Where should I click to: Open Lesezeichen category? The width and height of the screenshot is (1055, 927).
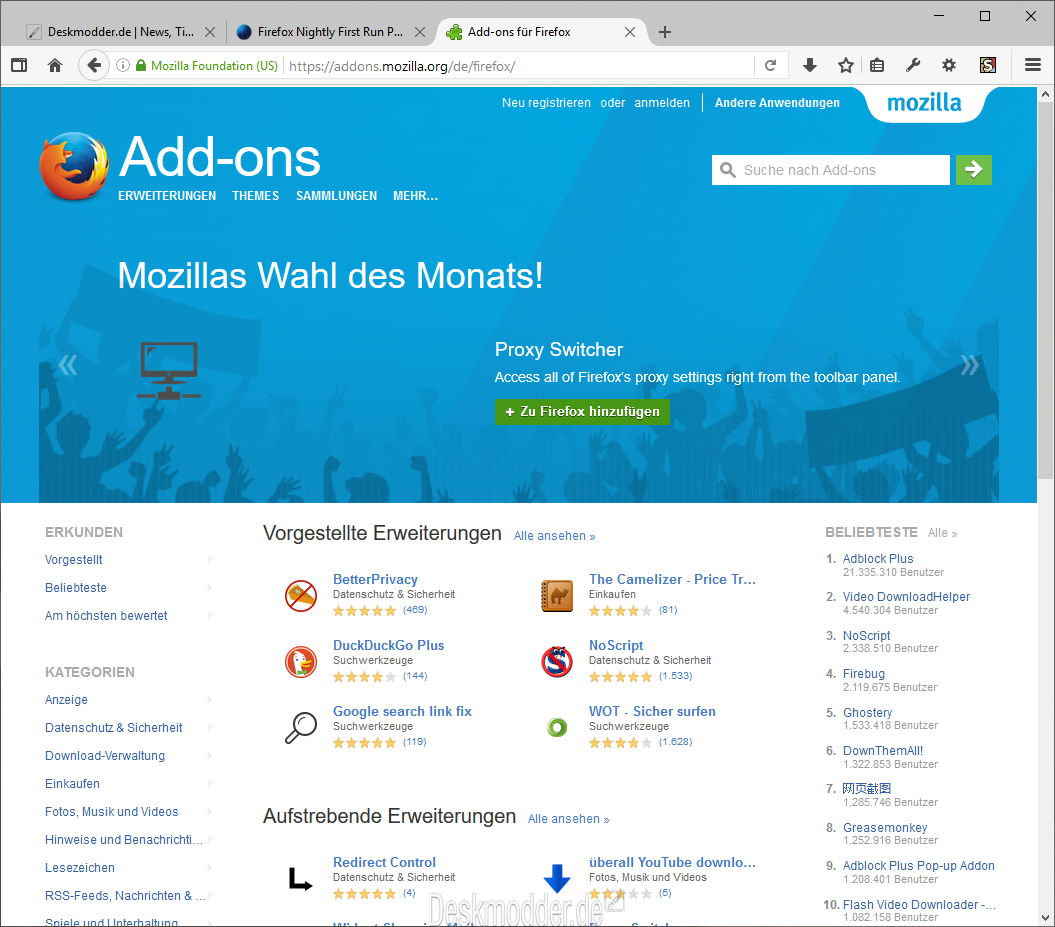79,868
